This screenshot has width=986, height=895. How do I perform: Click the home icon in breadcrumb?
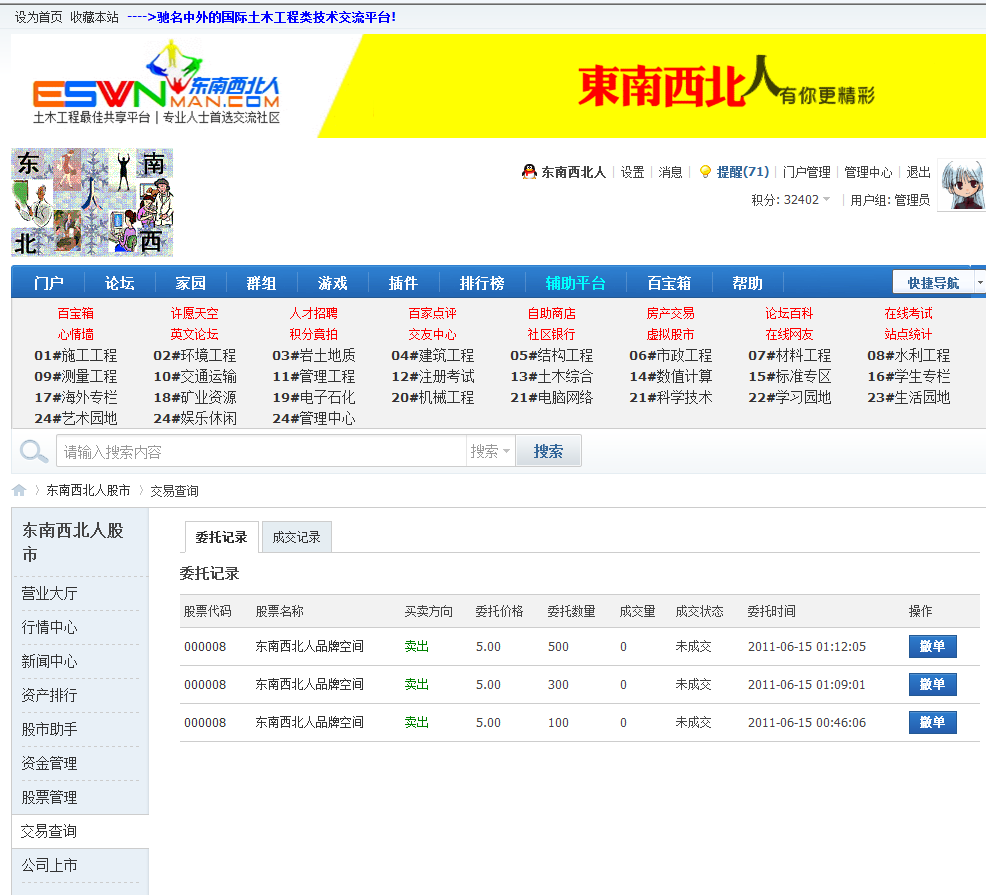(19, 490)
